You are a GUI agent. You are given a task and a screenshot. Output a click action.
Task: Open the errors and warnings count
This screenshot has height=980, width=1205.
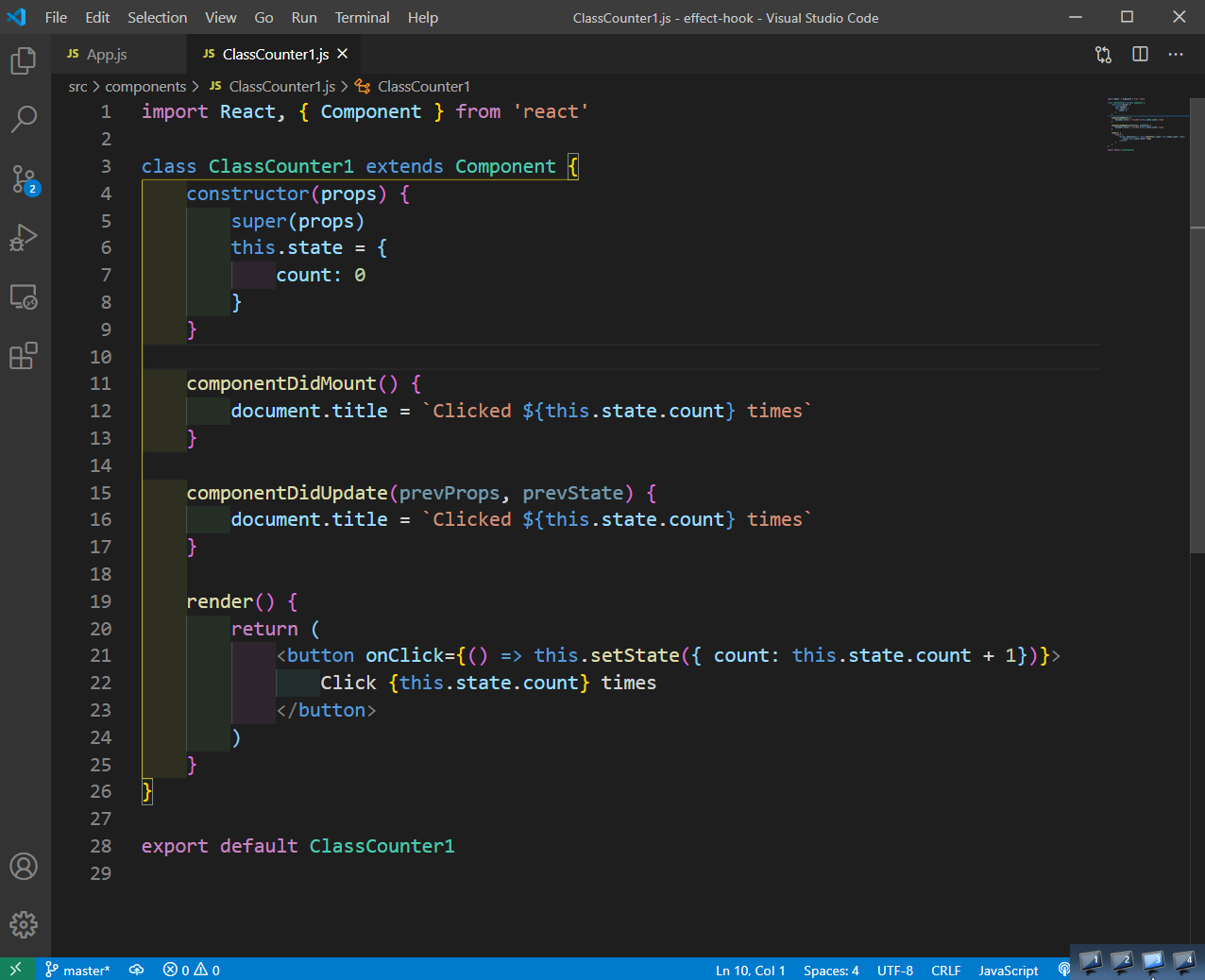[192, 970]
